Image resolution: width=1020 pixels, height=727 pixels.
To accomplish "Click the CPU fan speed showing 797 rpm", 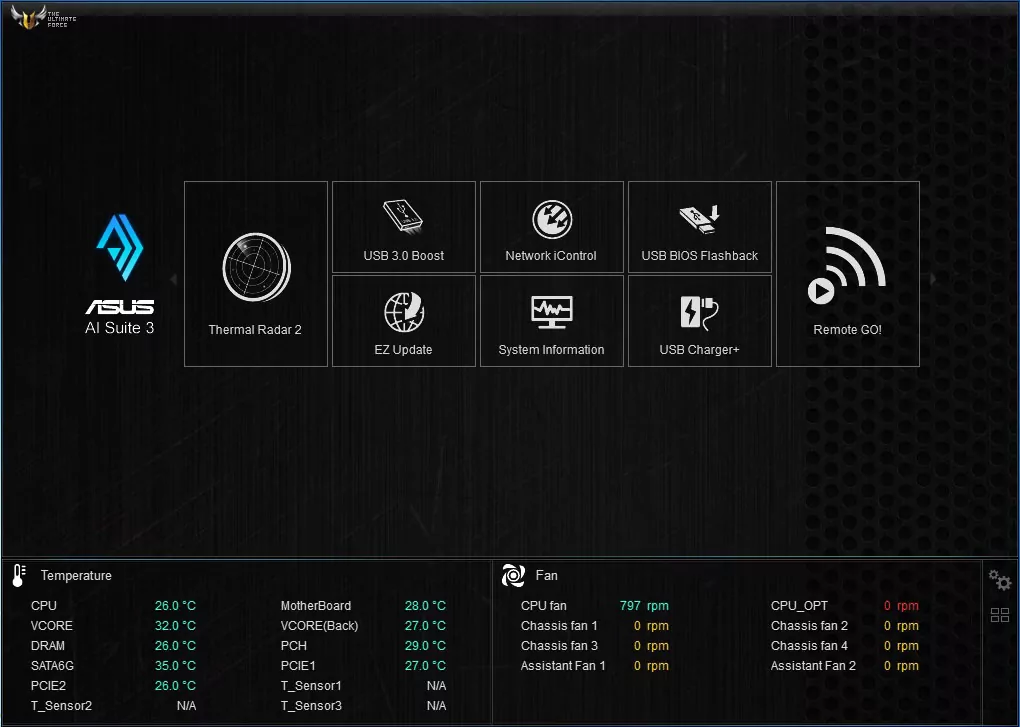I will (x=645, y=605).
